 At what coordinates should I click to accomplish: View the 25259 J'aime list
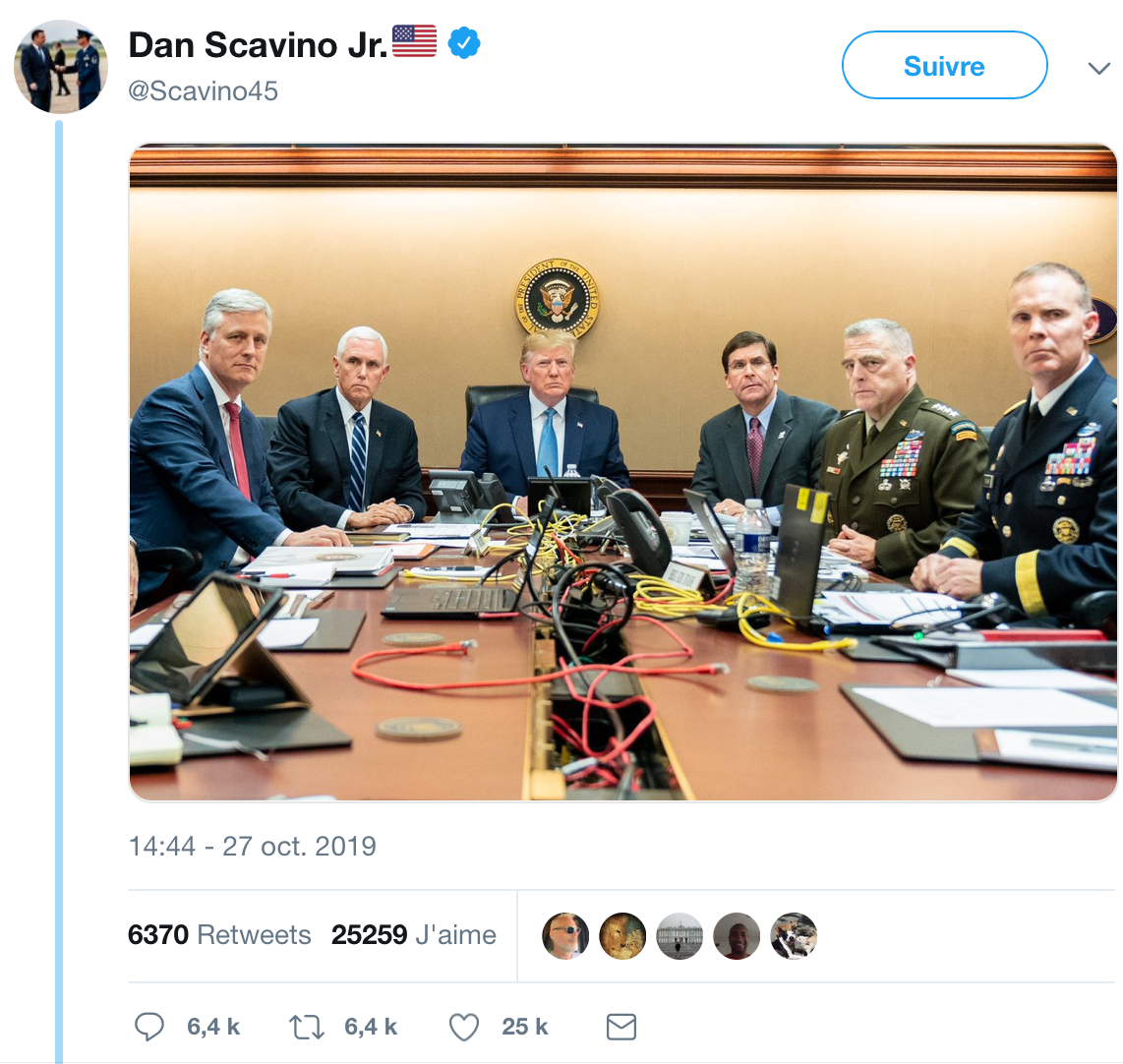click(x=414, y=935)
